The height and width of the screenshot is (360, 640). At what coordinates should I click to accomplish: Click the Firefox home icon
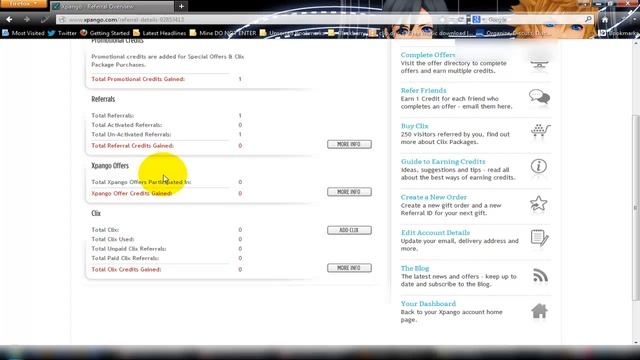[605, 19]
